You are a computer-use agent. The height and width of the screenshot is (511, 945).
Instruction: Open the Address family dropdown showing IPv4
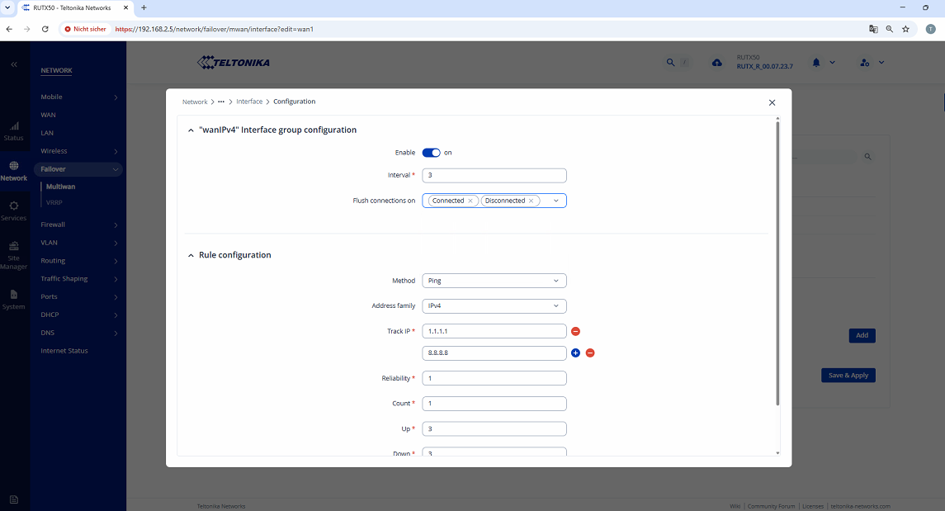[x=494, y=306]
